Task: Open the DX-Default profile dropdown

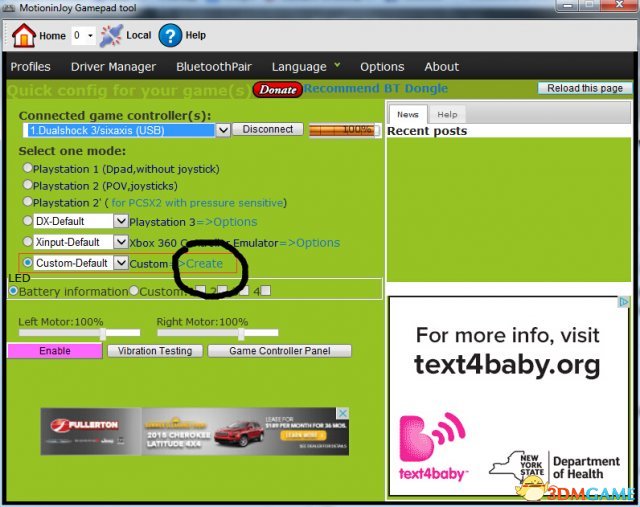Action: pyautogui.click(x=120, y=221)
